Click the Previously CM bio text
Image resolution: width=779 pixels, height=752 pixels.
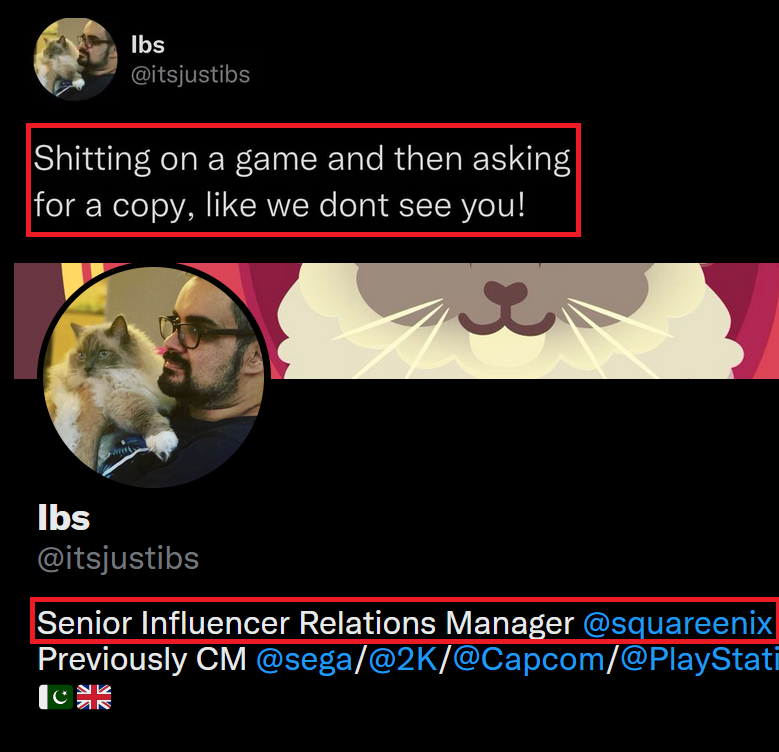142,660
